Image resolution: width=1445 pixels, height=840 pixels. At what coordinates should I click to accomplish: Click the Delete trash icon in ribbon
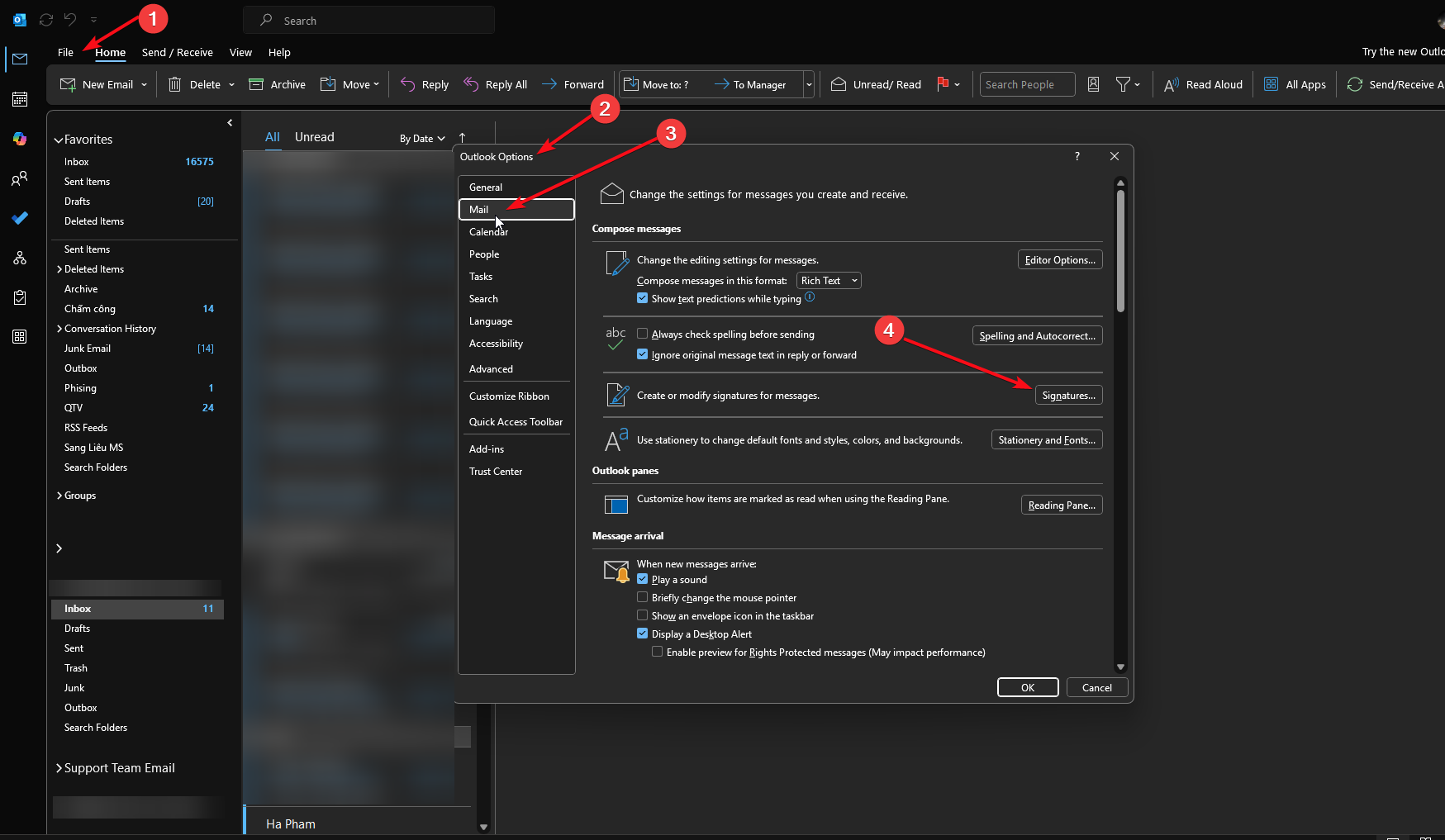coord(174,84)
